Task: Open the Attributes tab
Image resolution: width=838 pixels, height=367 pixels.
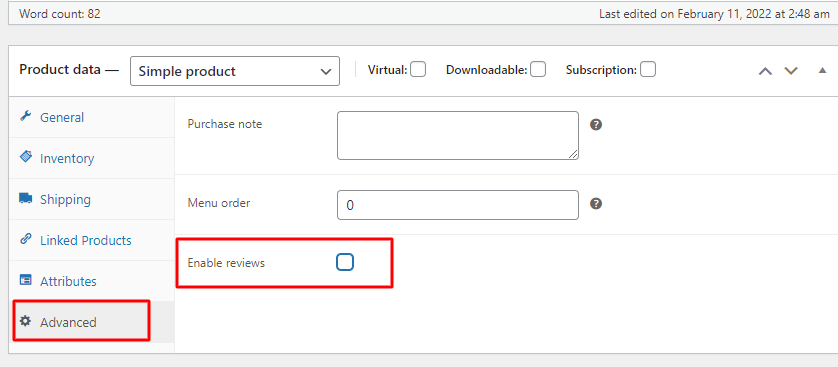Action: [x=91, y=282]
